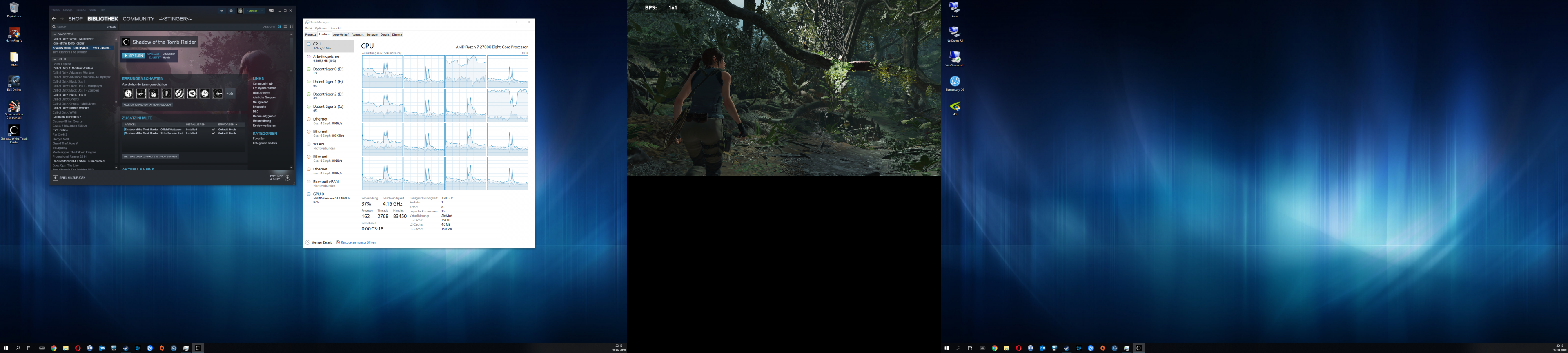Collapse the Spiele category in Steam
This screenshot has width=1568, height=353.
[55, 60]
